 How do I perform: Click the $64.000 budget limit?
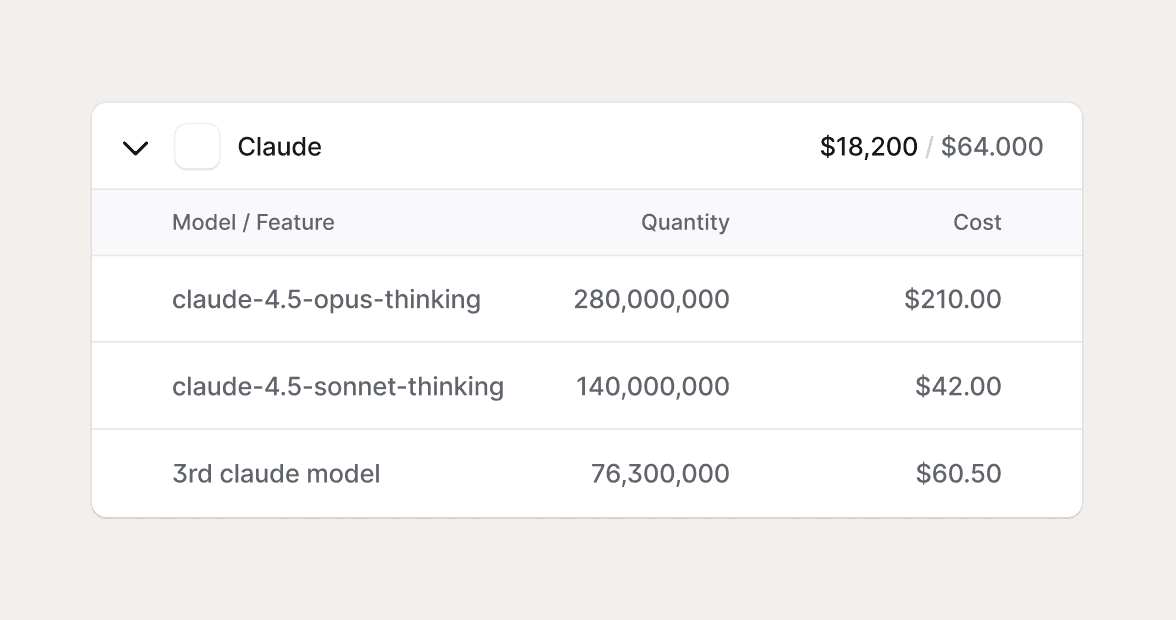(991, 147)
